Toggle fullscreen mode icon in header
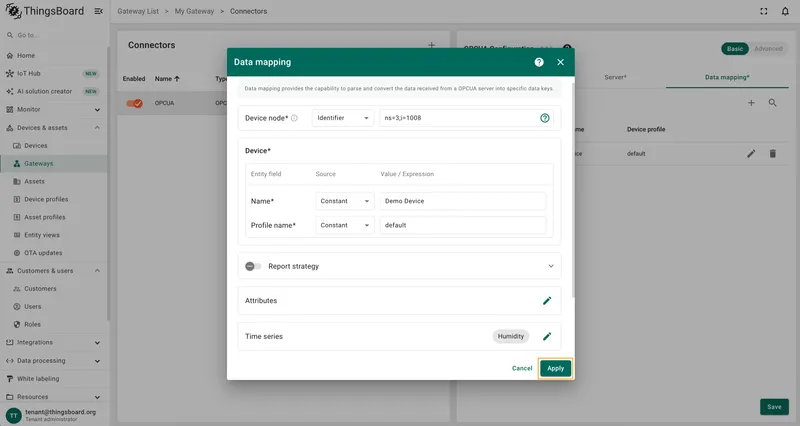This screenshot has height=426, width=800. point(764,11)
